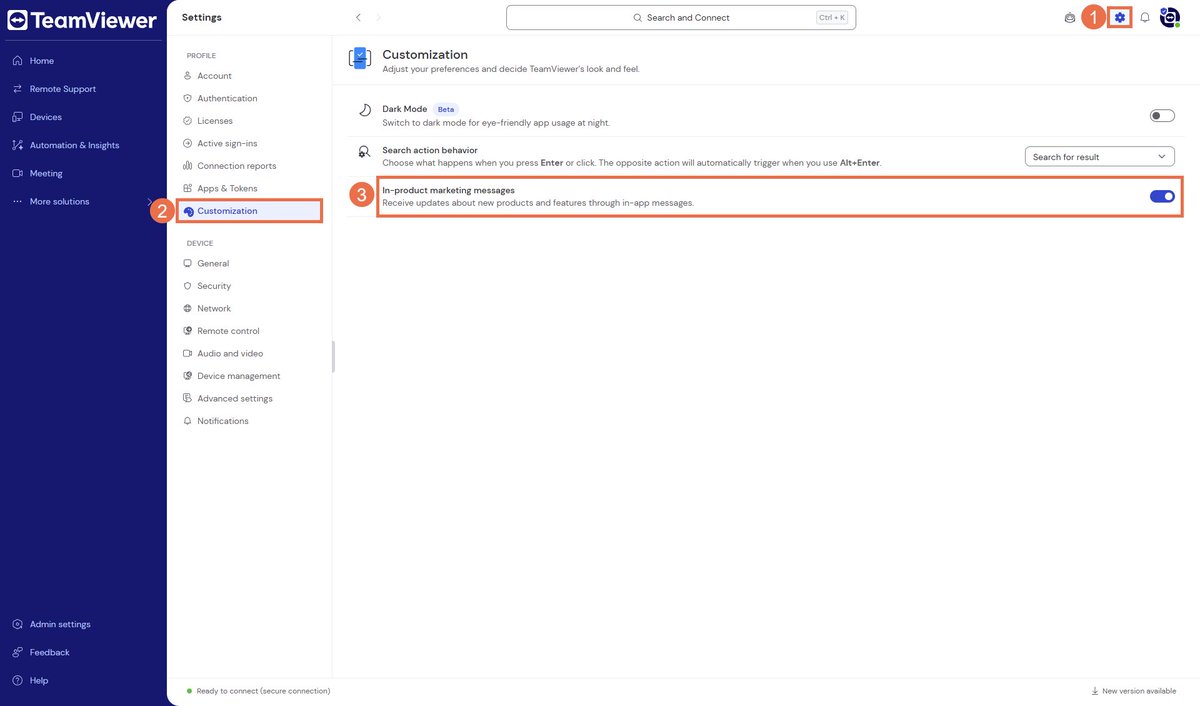
Task: Open the Search for result dropdown
Action: pyautogui.click(x=1100, y=156)
